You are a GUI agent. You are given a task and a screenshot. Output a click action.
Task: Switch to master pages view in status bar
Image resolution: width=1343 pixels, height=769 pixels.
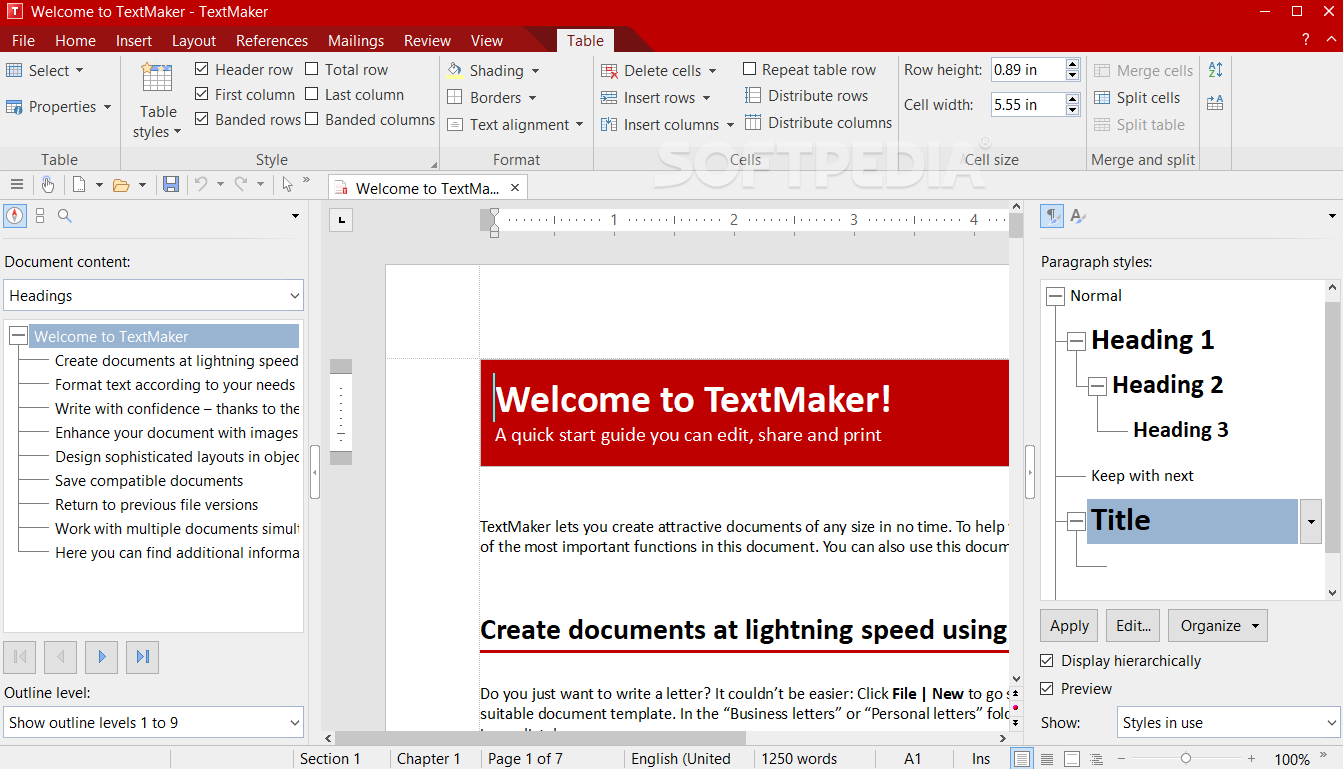coord(1072,759)
